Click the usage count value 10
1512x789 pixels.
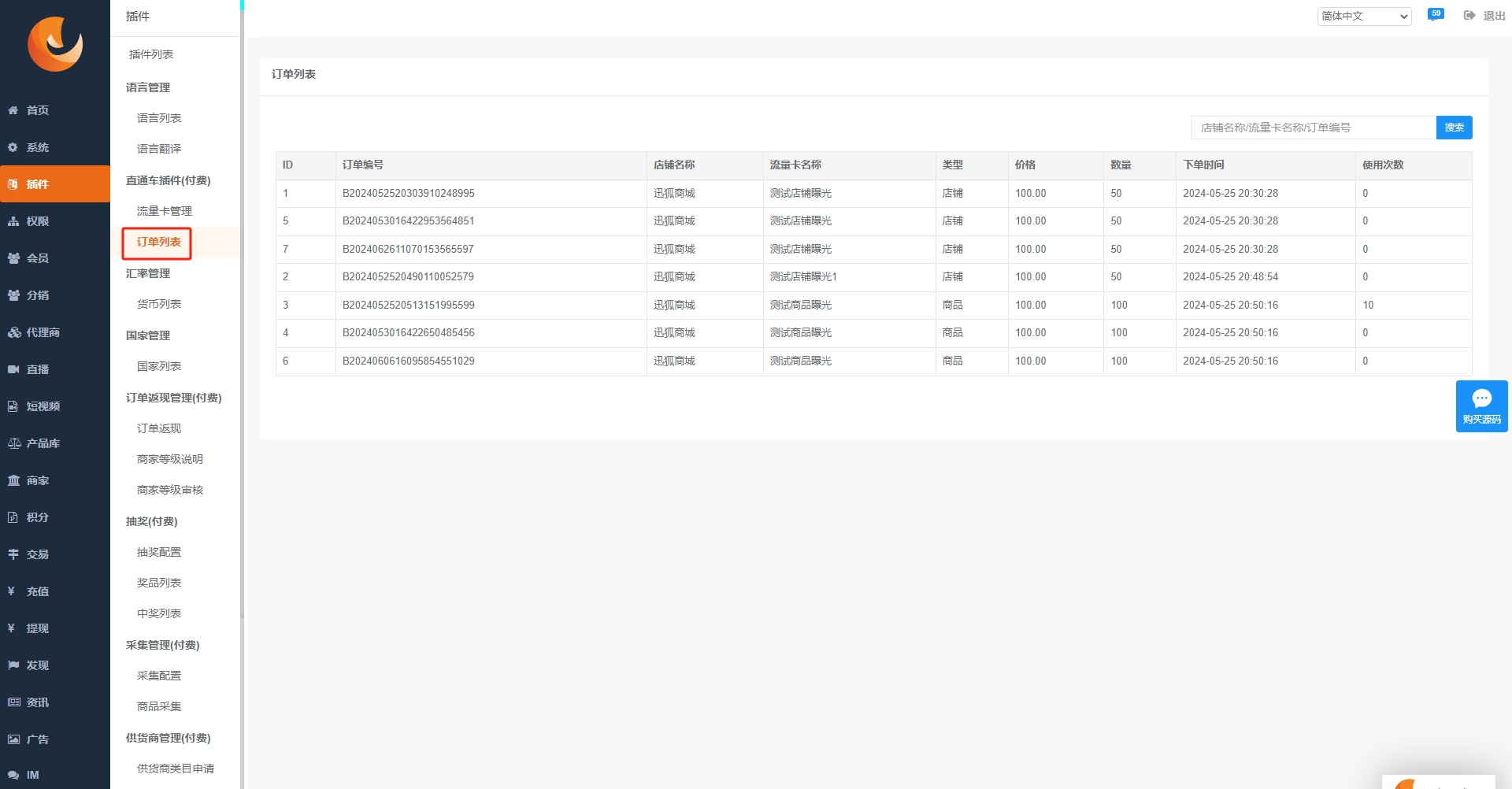1368,305
